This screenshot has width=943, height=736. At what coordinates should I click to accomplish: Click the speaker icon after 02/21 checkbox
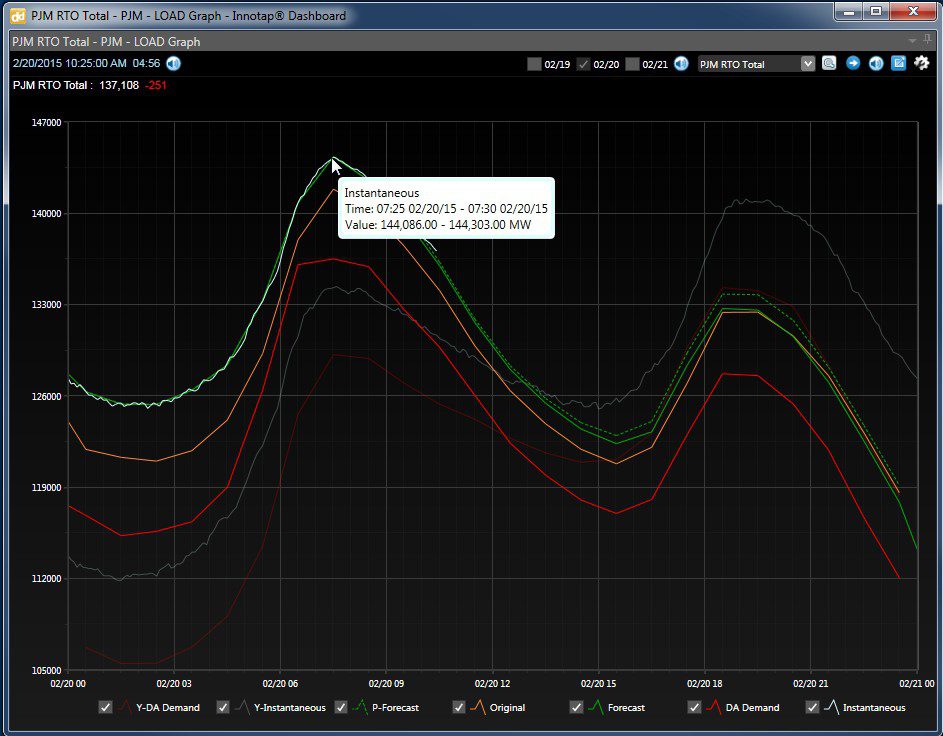tap(681, 63)
